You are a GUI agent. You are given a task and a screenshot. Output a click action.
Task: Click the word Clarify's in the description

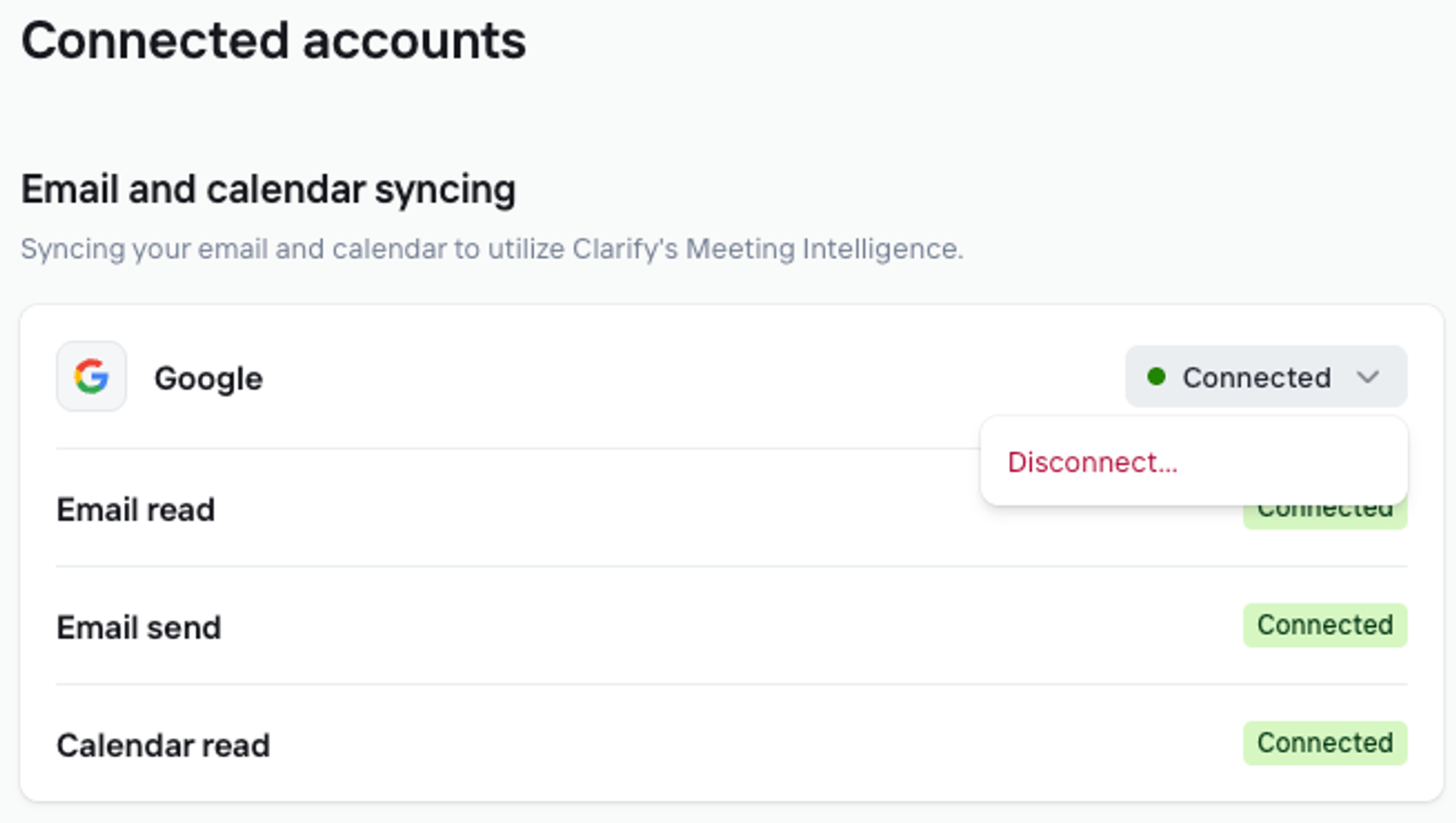(x=625, y=249)
